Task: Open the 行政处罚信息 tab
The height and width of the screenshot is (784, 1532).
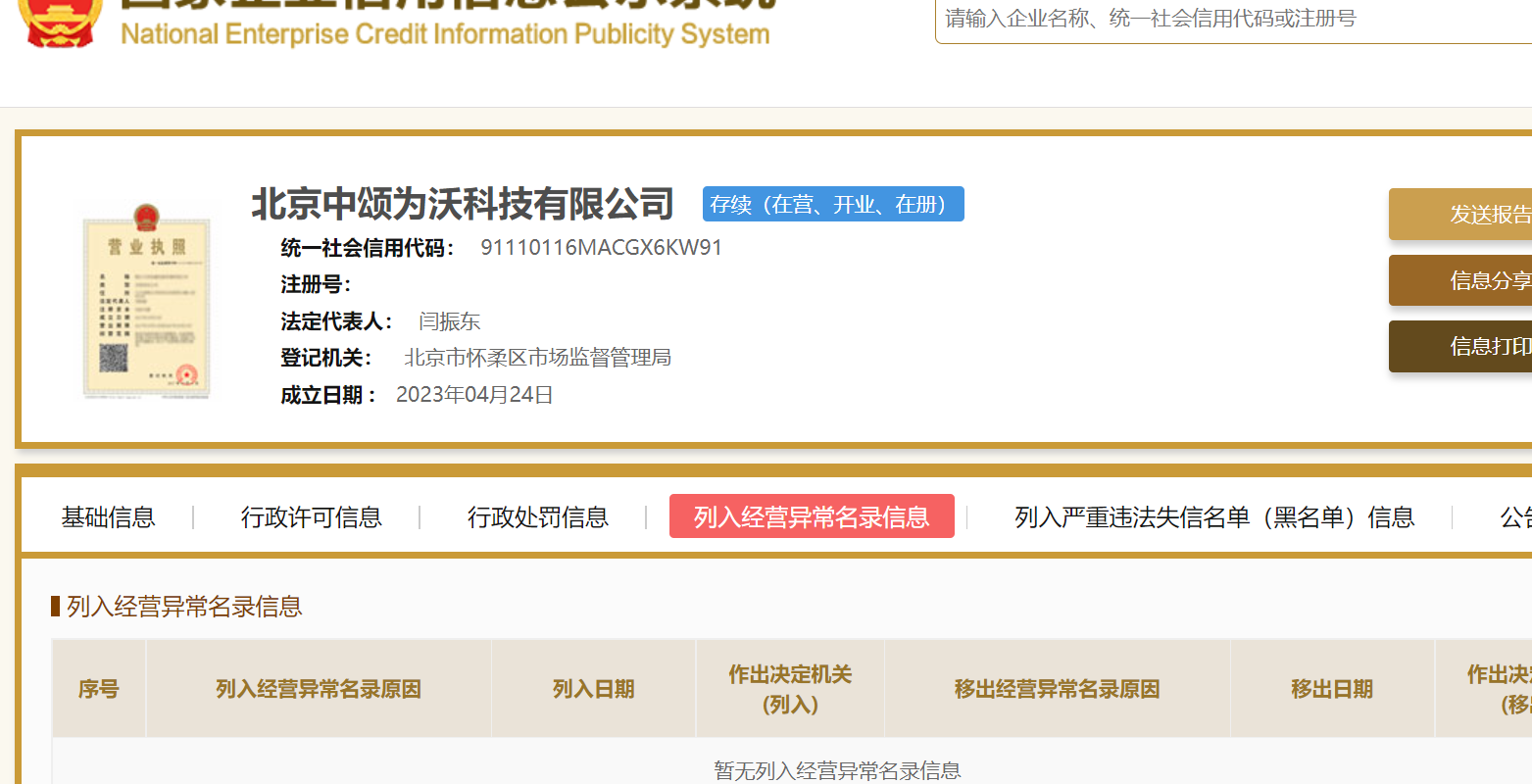Action: click(537, 516)
